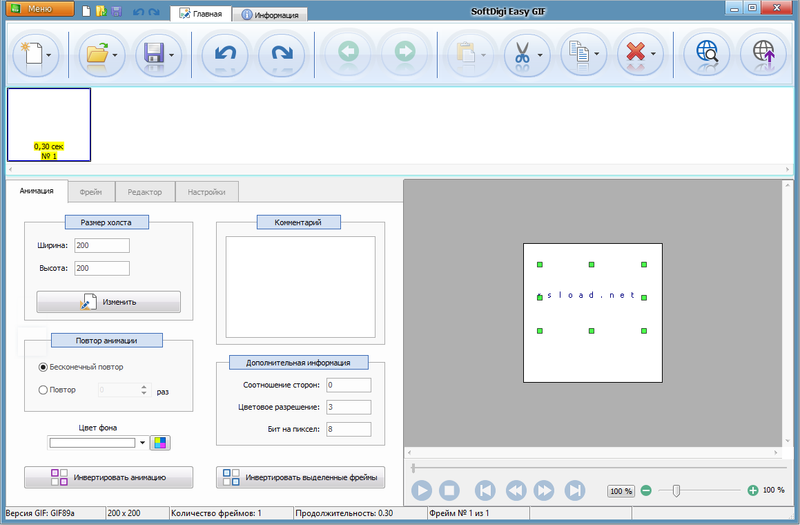
Task: Click the globe with upload arrow icon
Action: pos(763,53)
